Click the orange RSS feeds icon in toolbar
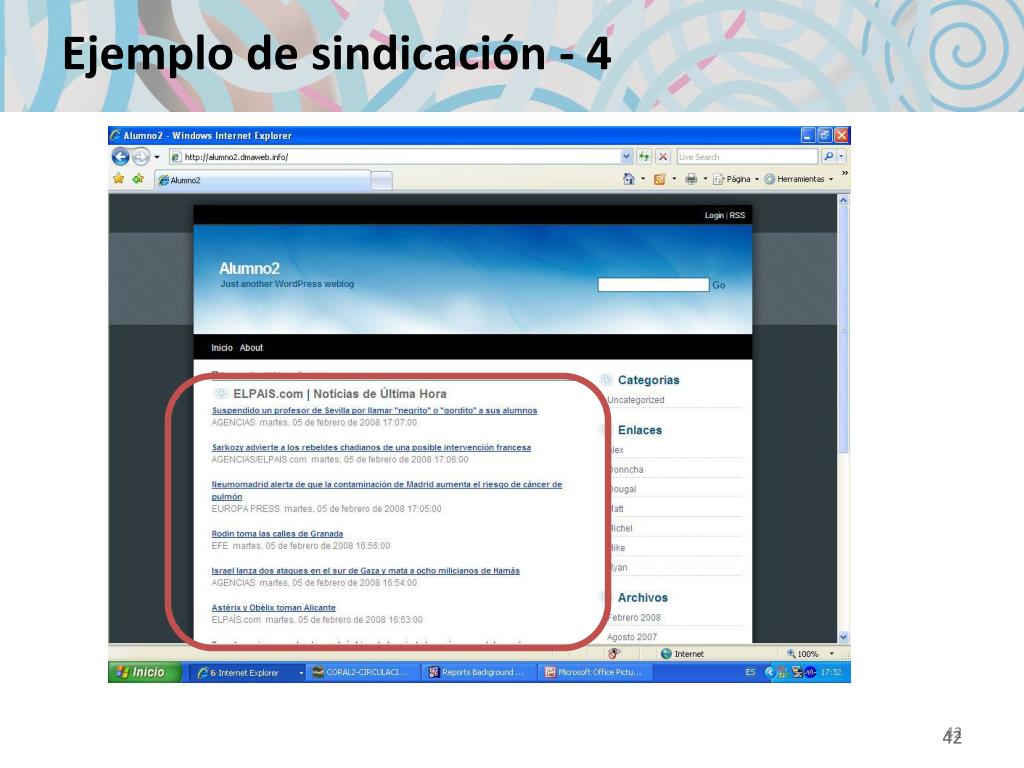Viewport: 1024px width, 768px height. [660, 179]
